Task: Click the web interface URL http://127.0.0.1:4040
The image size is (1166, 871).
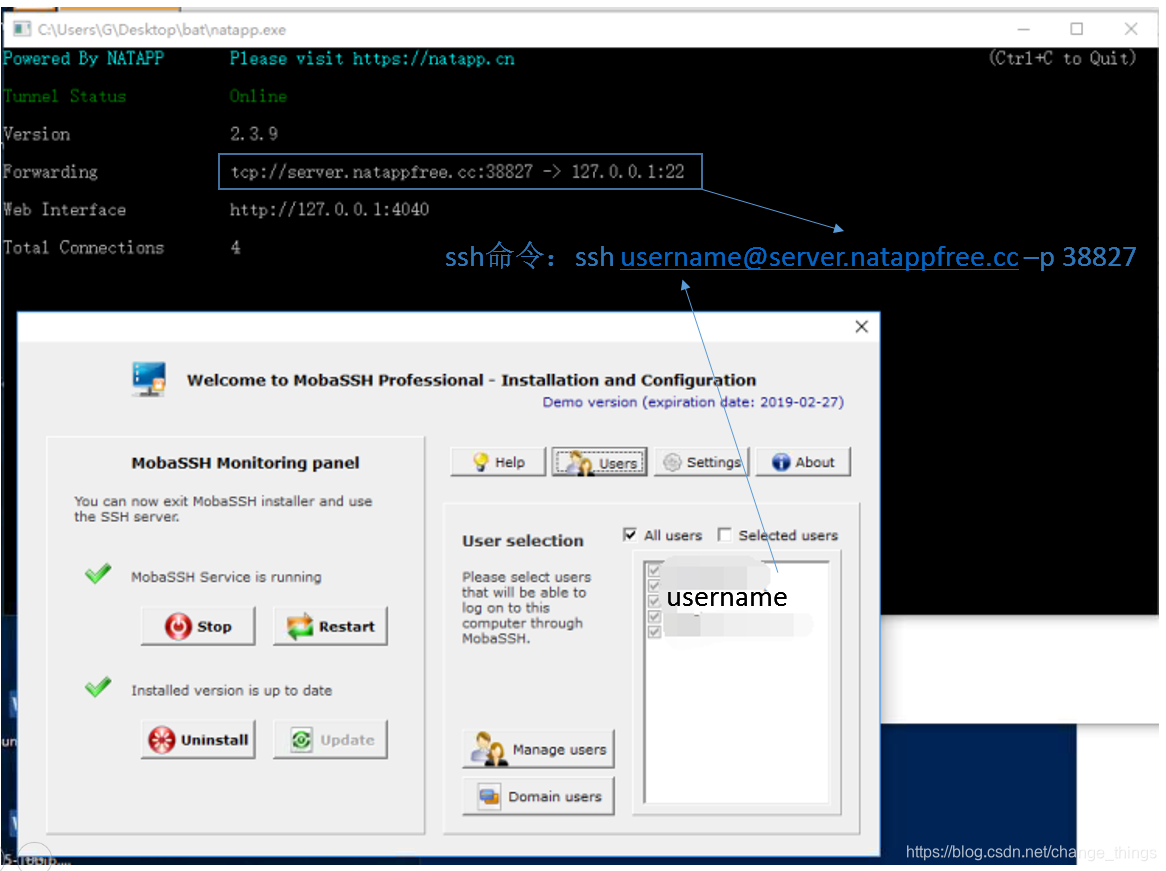Action: pyautogui.click(x=329, y=210)
